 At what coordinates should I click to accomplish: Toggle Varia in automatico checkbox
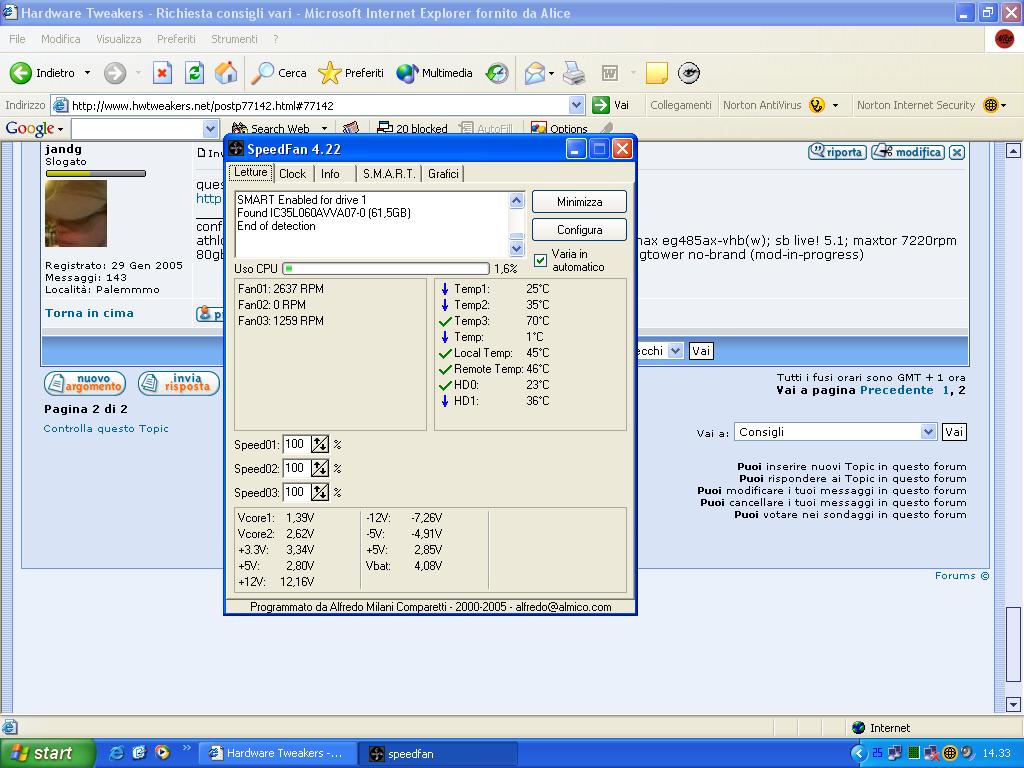(x=540, y=260)
